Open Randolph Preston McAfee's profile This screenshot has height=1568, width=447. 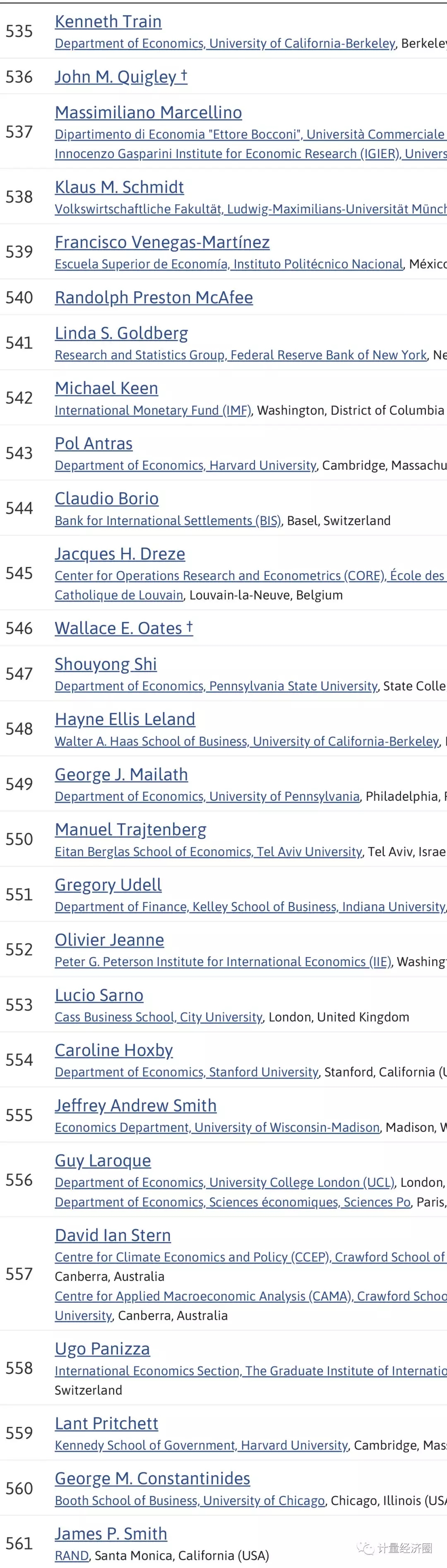click(x=154, y=297)
